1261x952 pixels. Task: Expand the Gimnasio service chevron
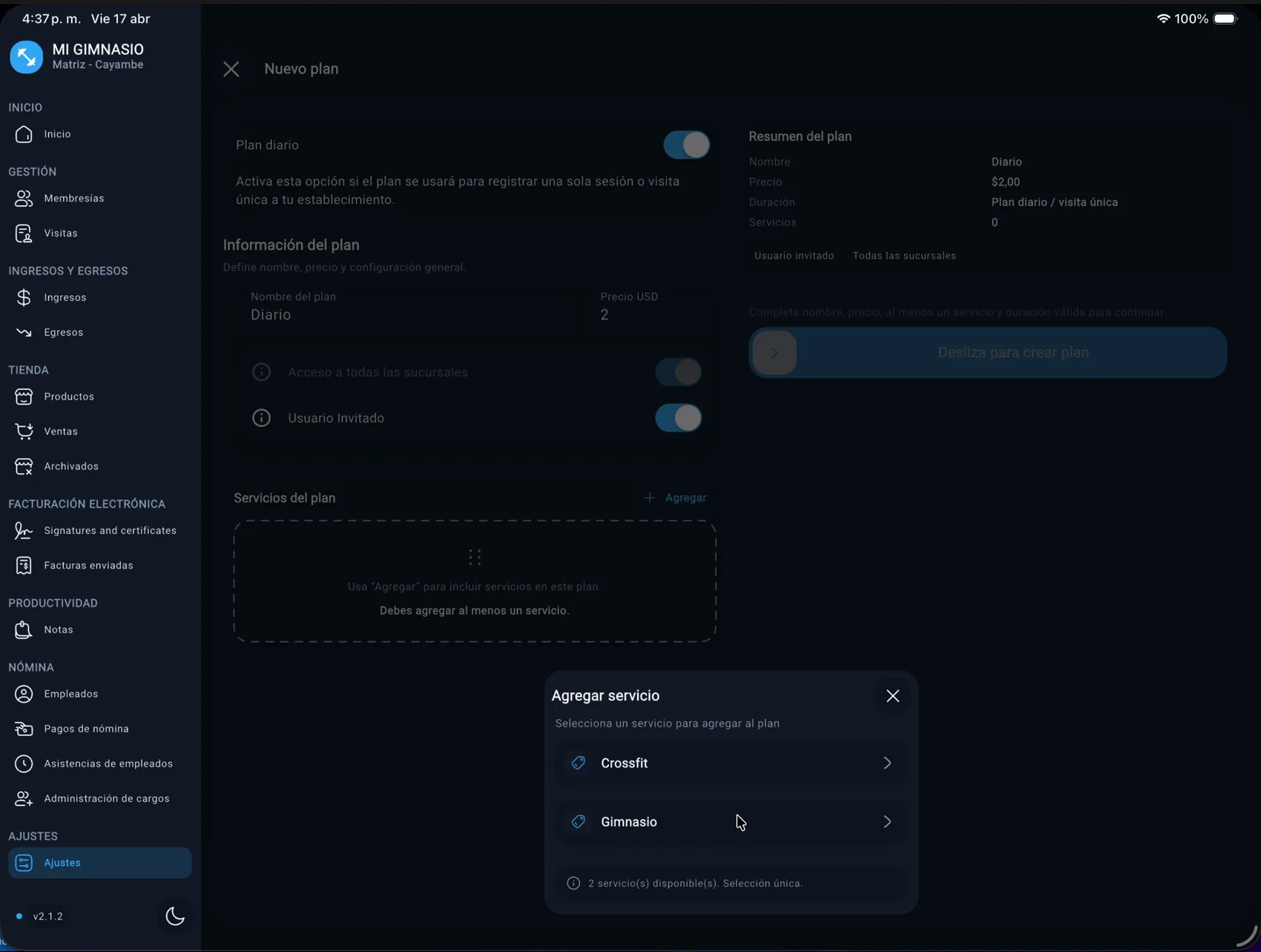pos(887,822)
